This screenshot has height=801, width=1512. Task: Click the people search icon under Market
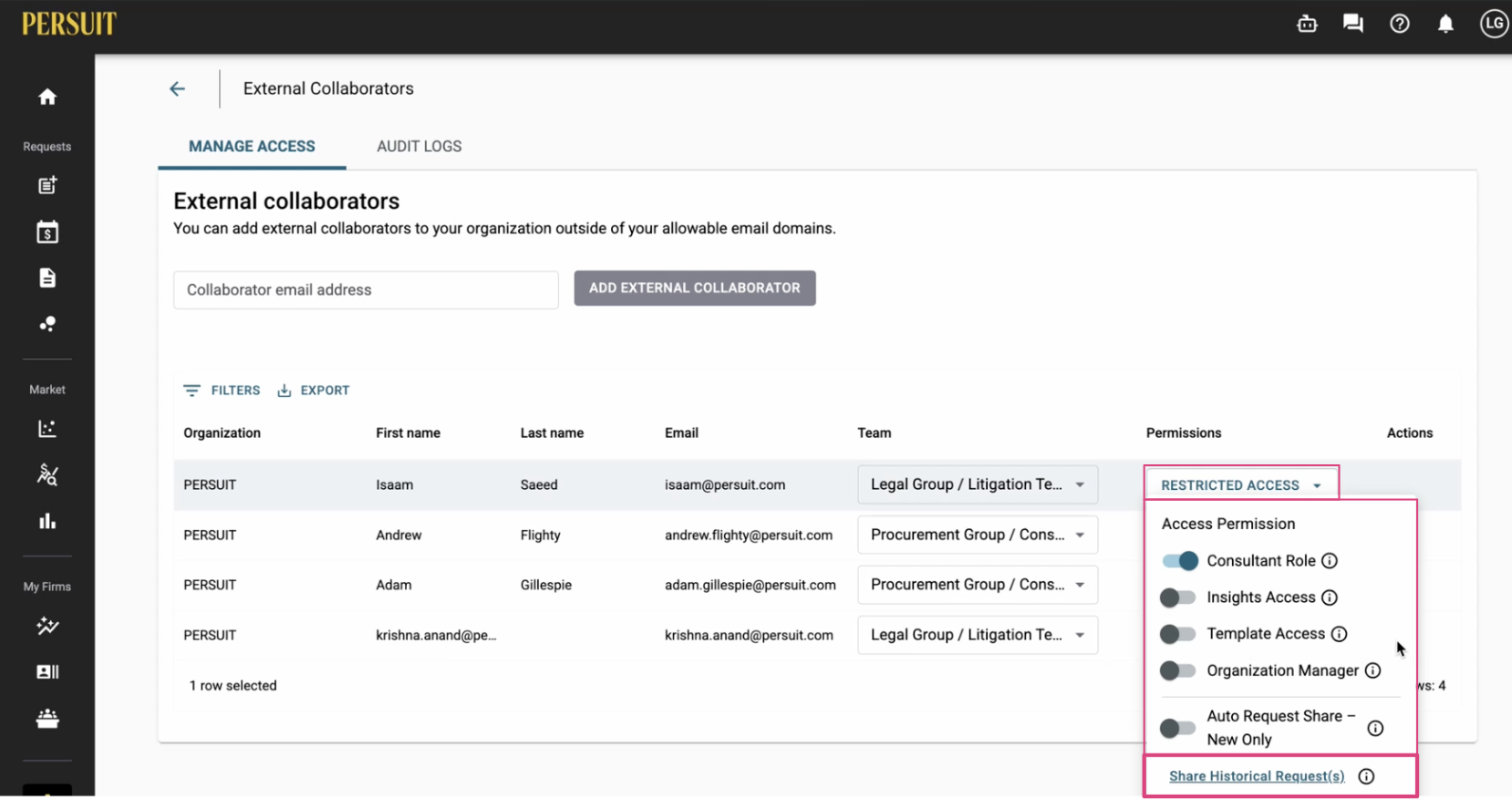point(47,474)
